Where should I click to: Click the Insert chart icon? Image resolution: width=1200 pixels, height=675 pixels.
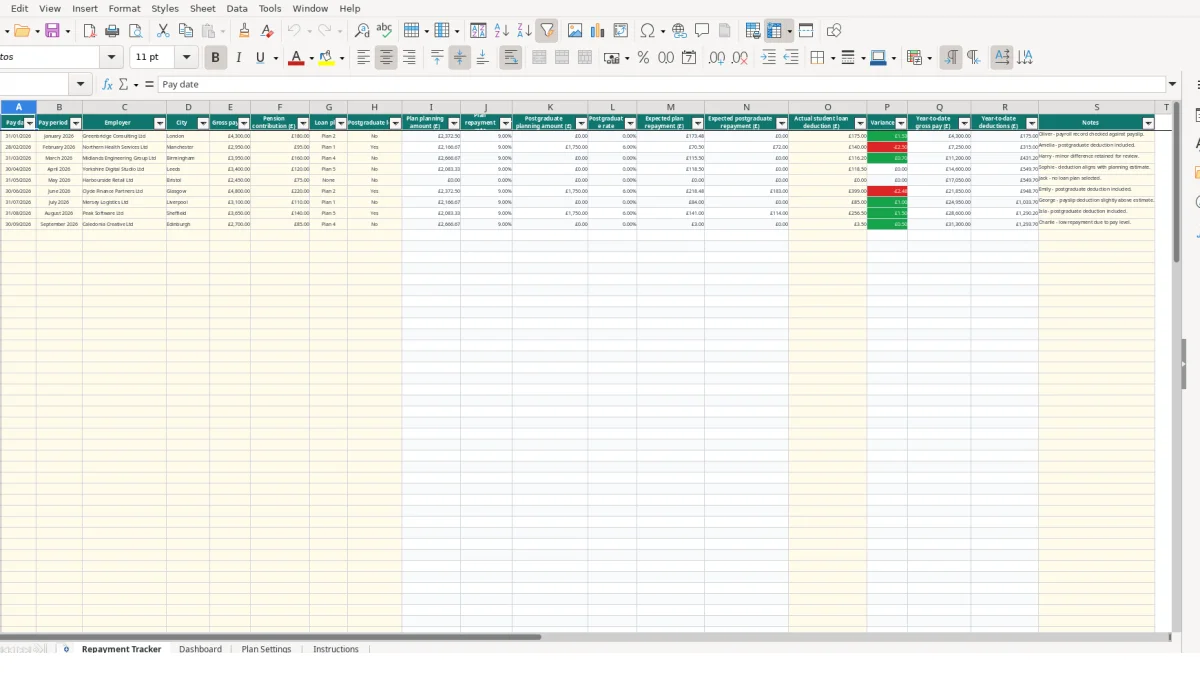tap(598, 31)
